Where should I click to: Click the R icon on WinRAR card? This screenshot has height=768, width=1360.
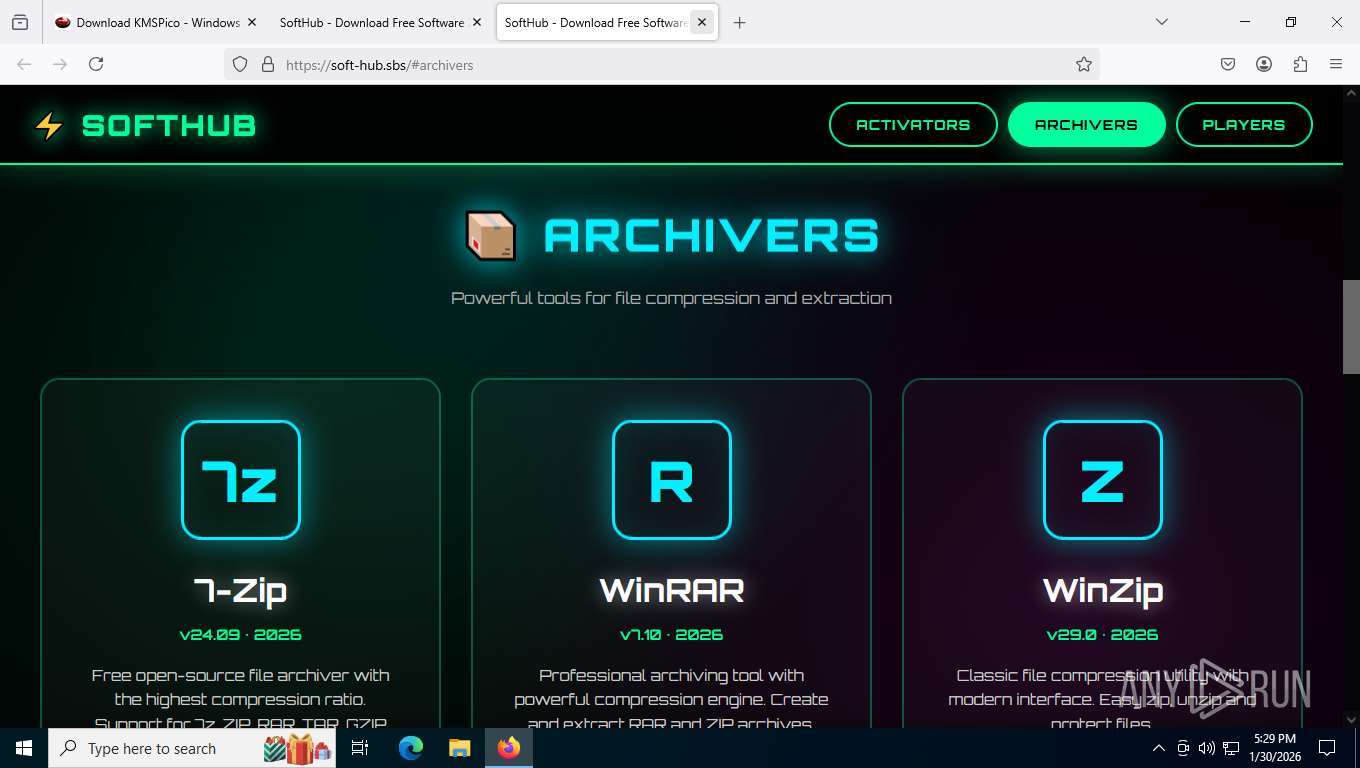672,480
